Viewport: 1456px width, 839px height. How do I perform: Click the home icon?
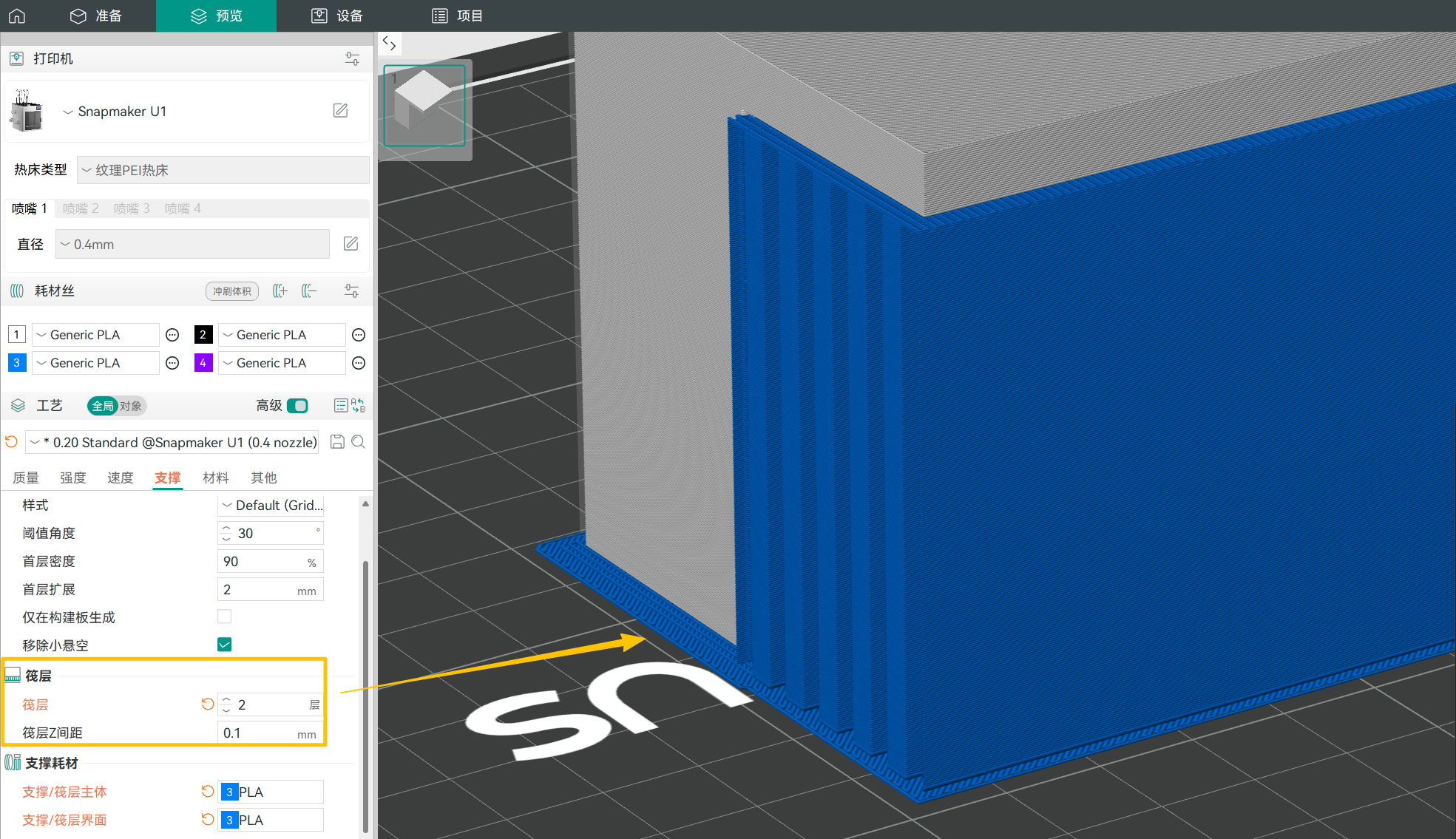(x=17, y=16)
